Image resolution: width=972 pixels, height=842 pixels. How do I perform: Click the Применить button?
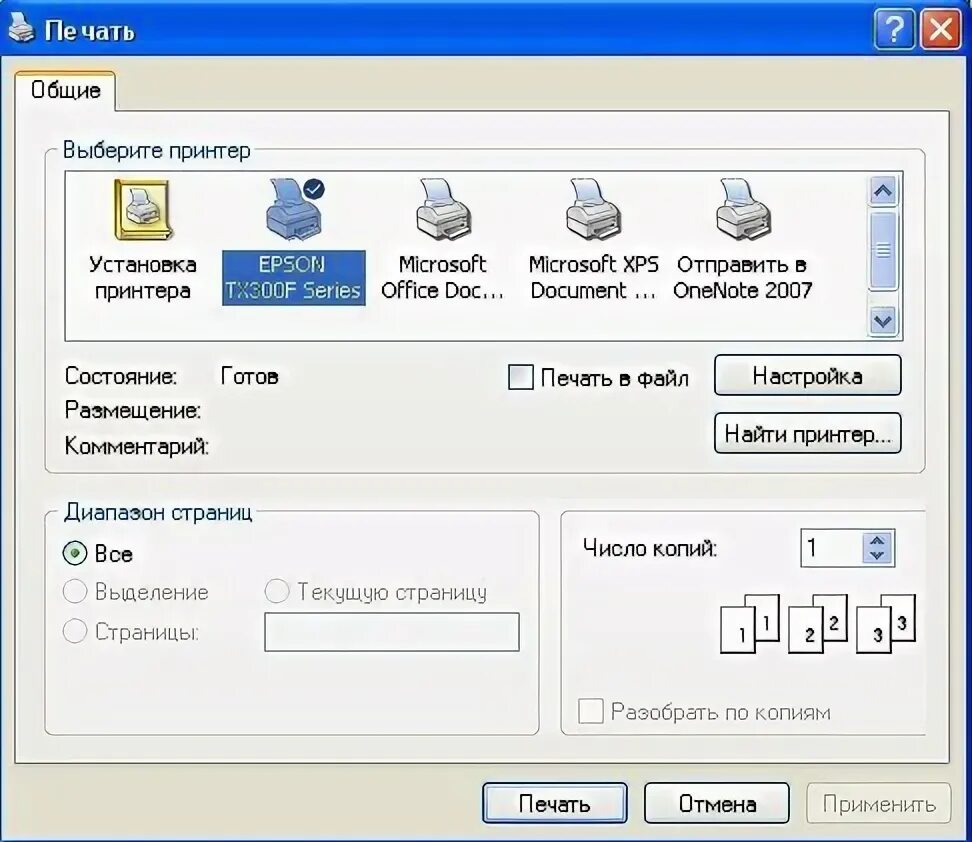tap(878, 803)
